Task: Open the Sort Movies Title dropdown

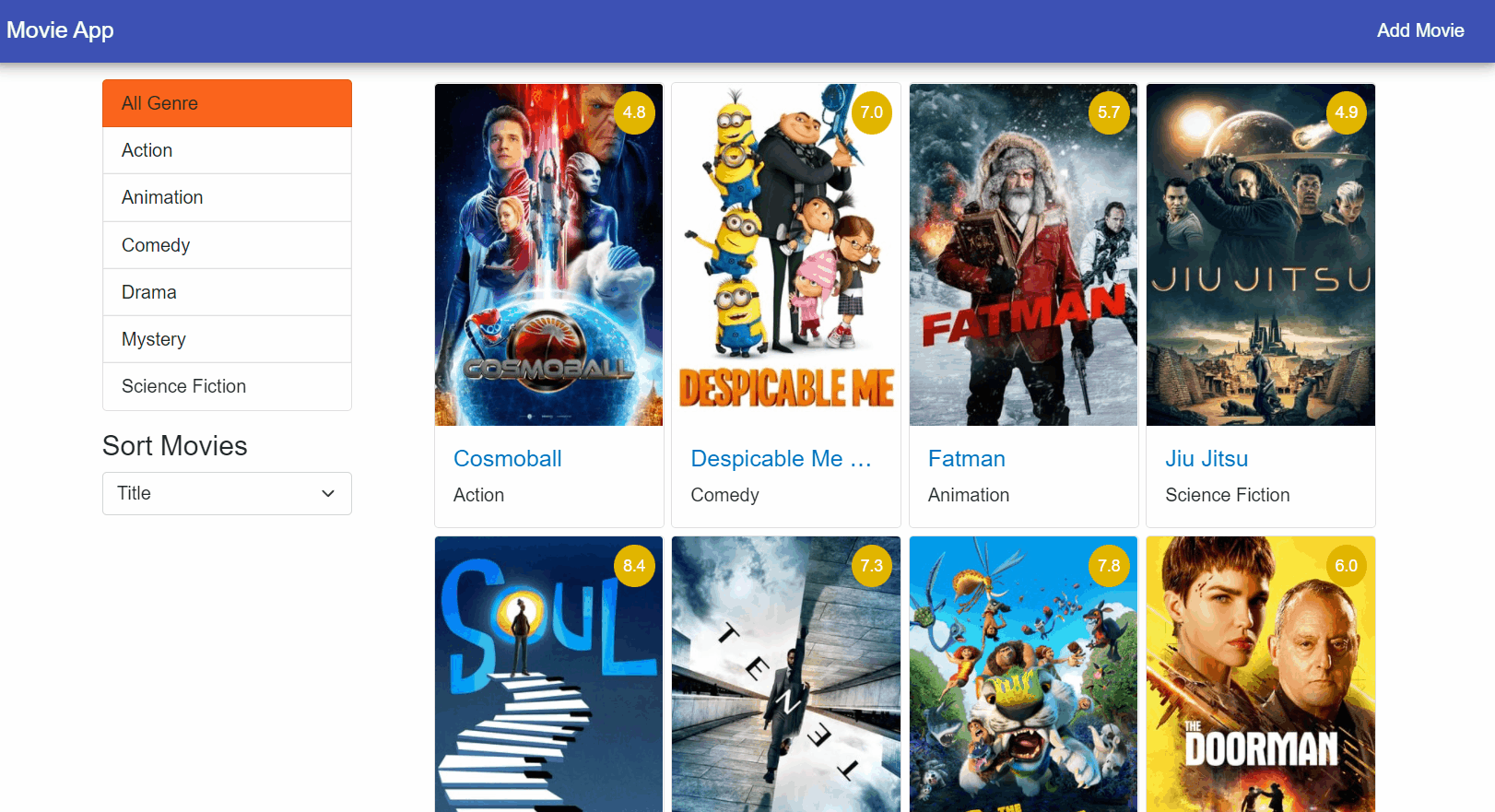Action: tap(227, 493)
